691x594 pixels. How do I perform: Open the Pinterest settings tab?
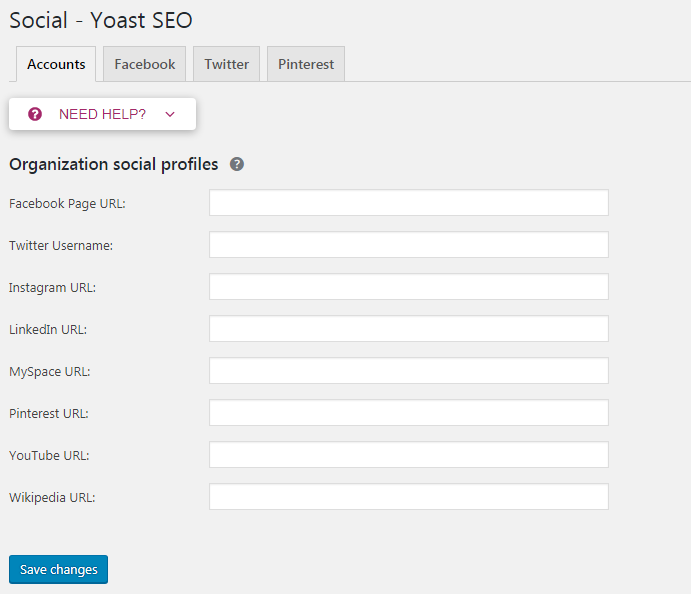point(306,64)
